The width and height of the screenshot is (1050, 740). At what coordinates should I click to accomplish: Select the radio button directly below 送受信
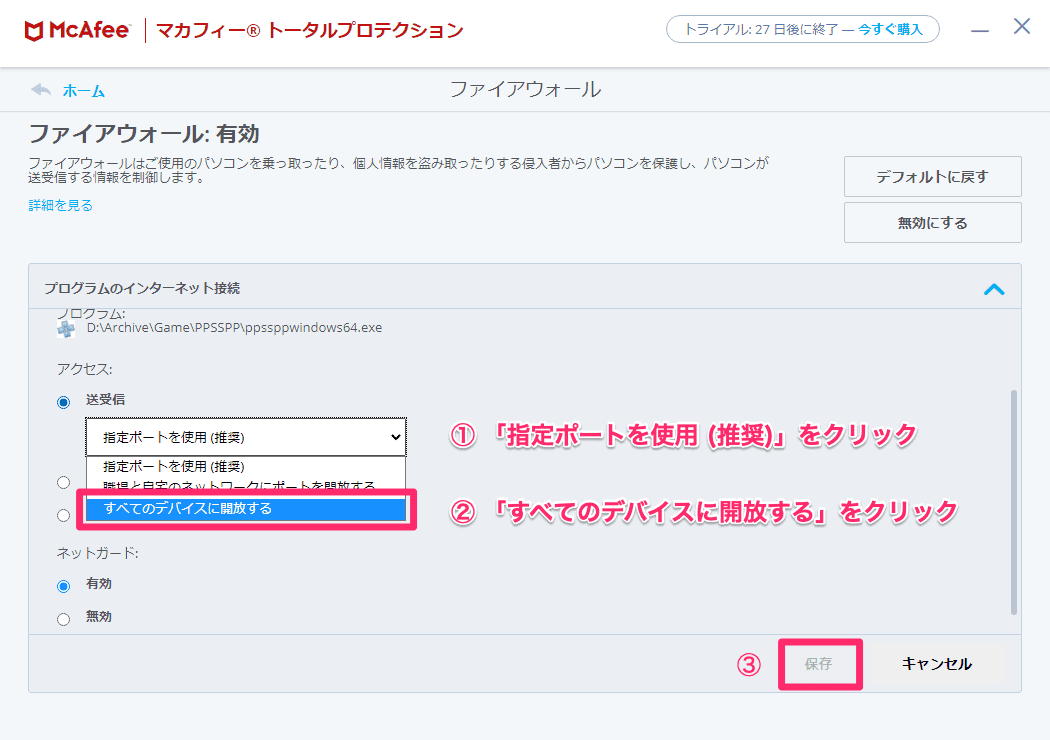click(x=64, y=482)
